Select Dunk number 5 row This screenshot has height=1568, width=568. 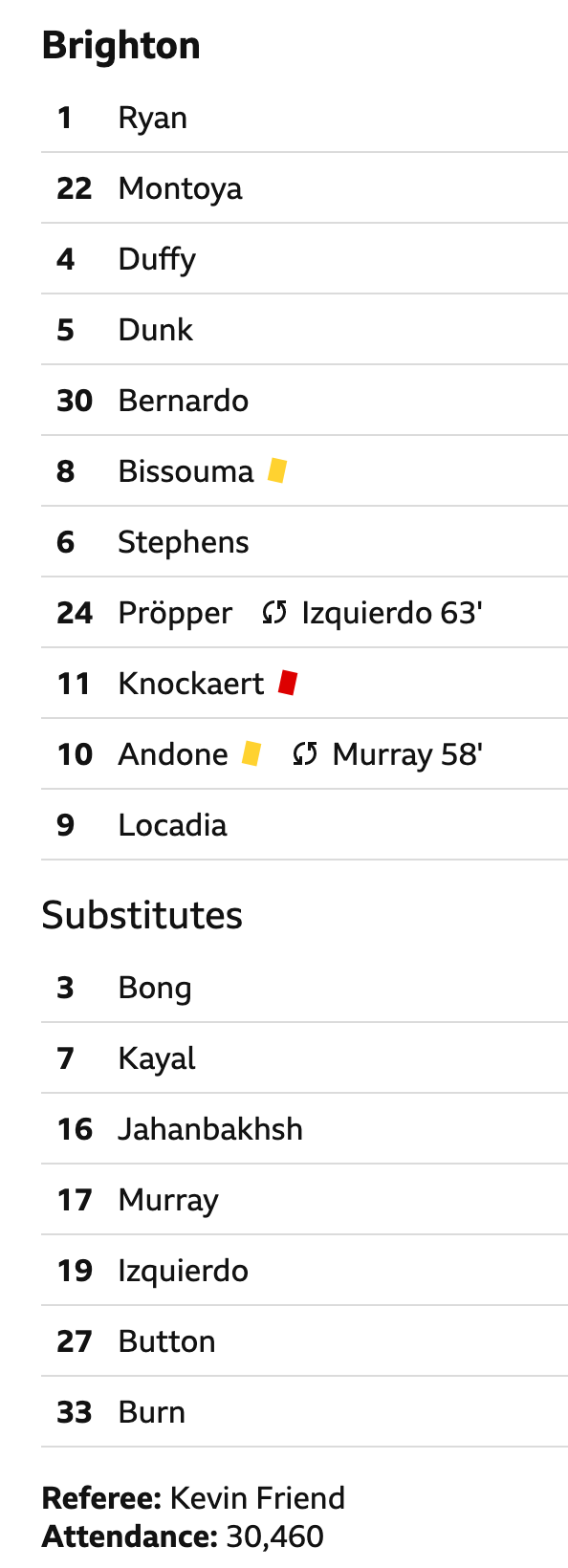[304, 330]
